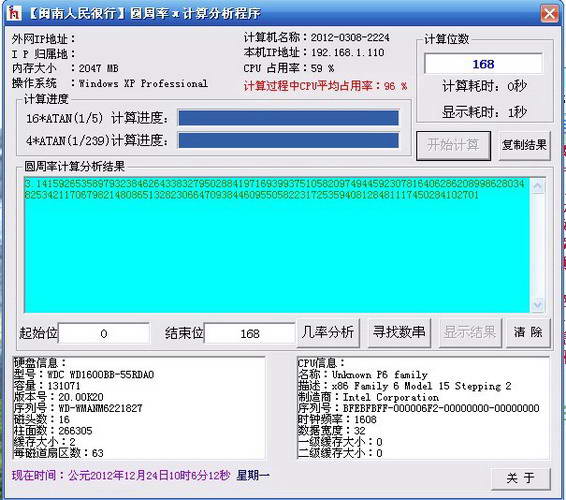This screenshot has height=500, width=566.
Task: Click the 星期一 weekday text
Action: click(x=253, y=475)
